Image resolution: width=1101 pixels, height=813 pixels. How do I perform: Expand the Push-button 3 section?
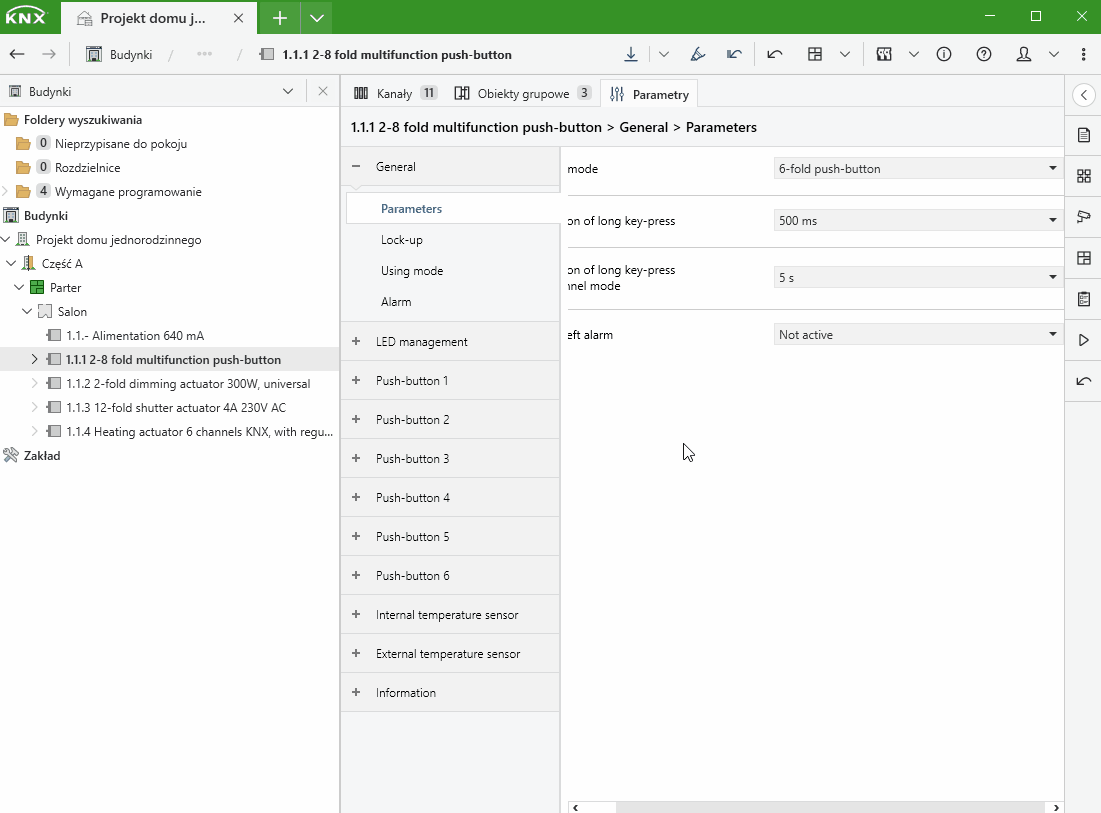point(356,459)
